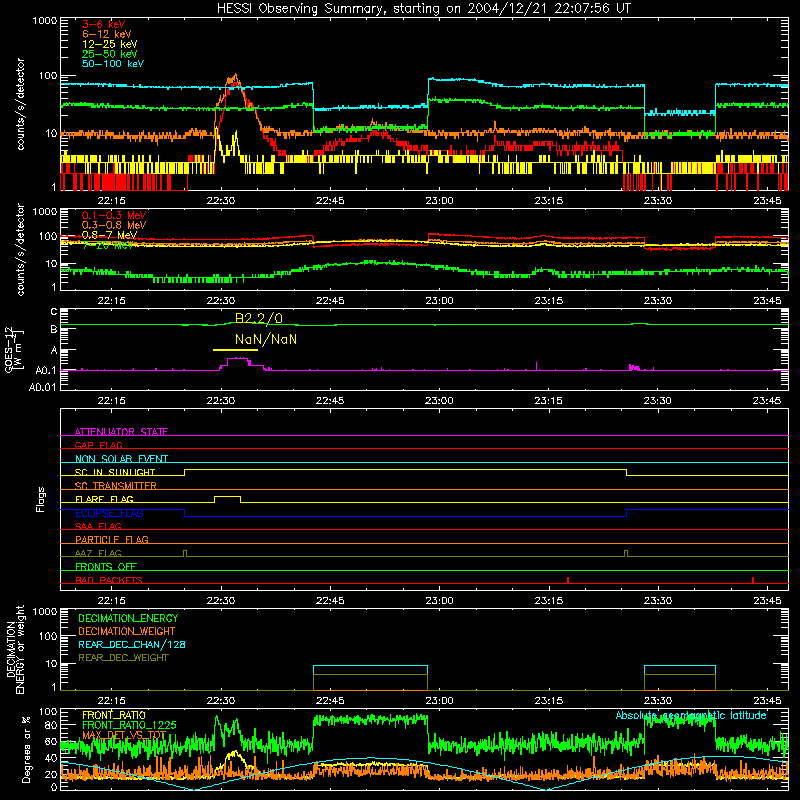
Task: Click the 0.8-7 MeV legend label
Action: click(x=109, y=235)
